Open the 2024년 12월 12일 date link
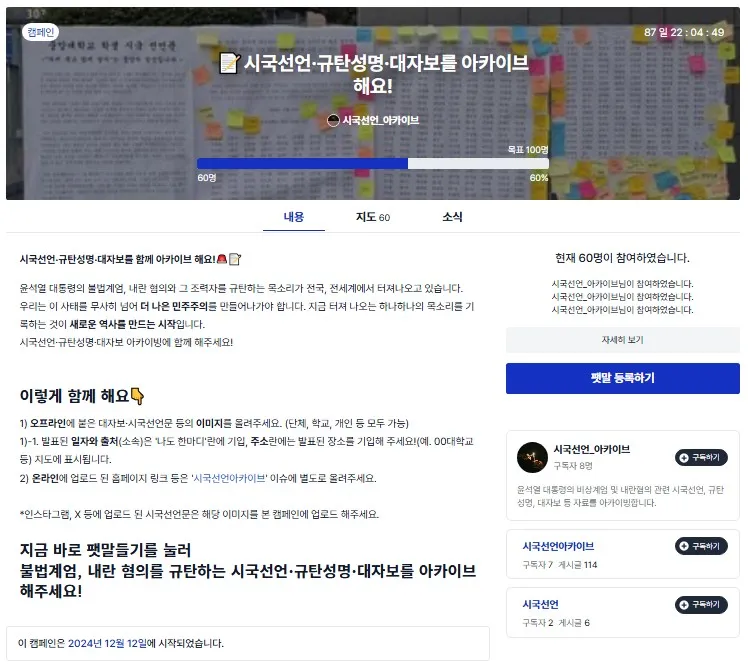 point(107,644)
